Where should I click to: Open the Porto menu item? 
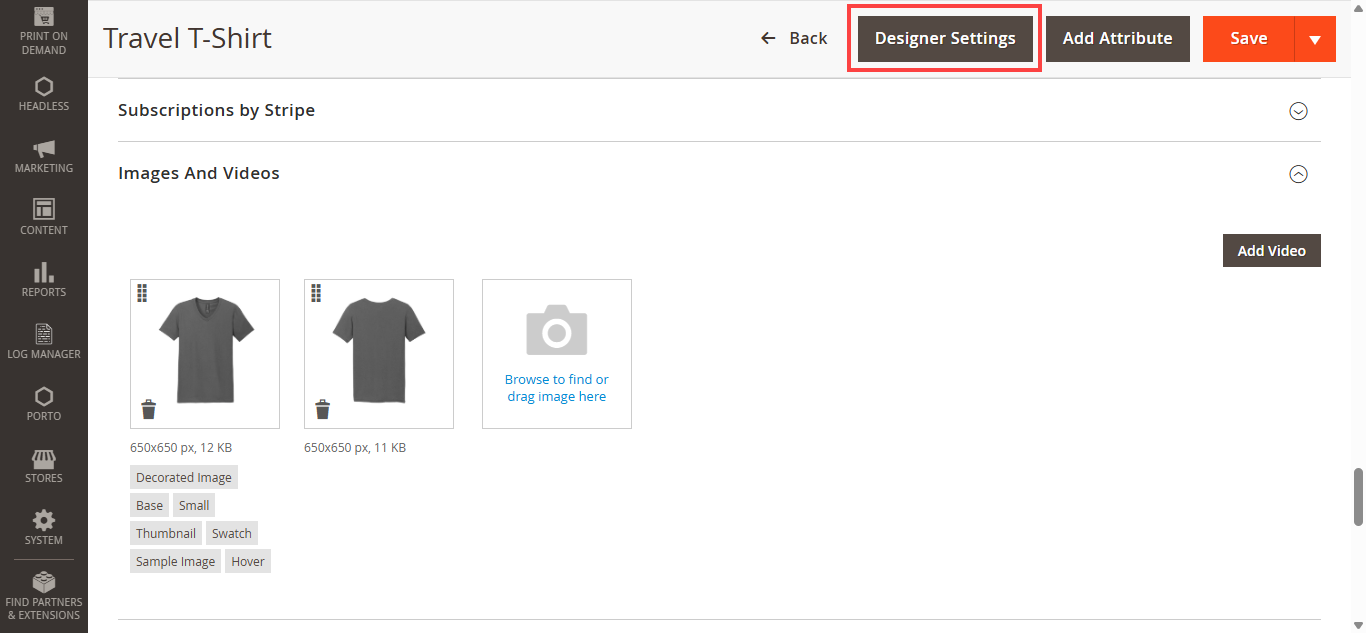coord(44,404)
